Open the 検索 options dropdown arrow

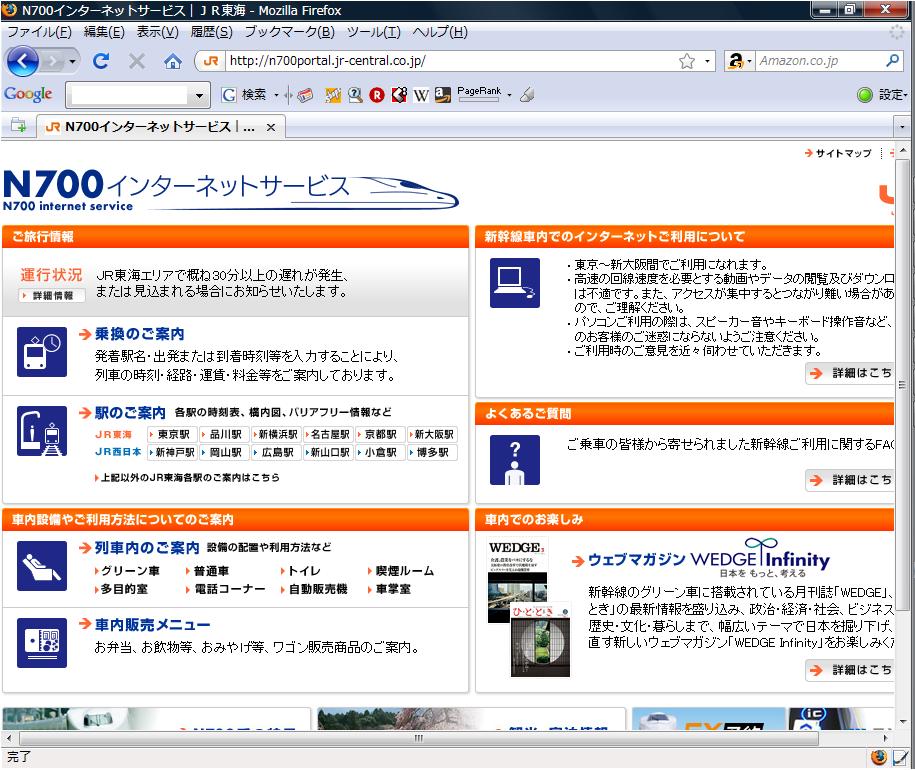pos(276,94)
